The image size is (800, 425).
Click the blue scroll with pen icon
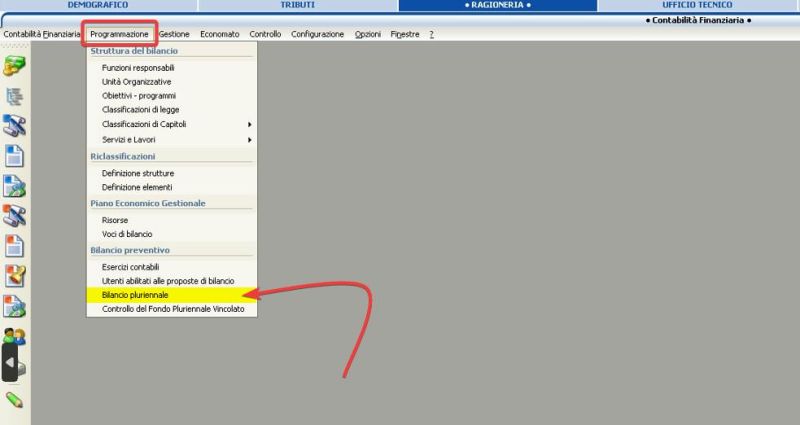(14, 126)
